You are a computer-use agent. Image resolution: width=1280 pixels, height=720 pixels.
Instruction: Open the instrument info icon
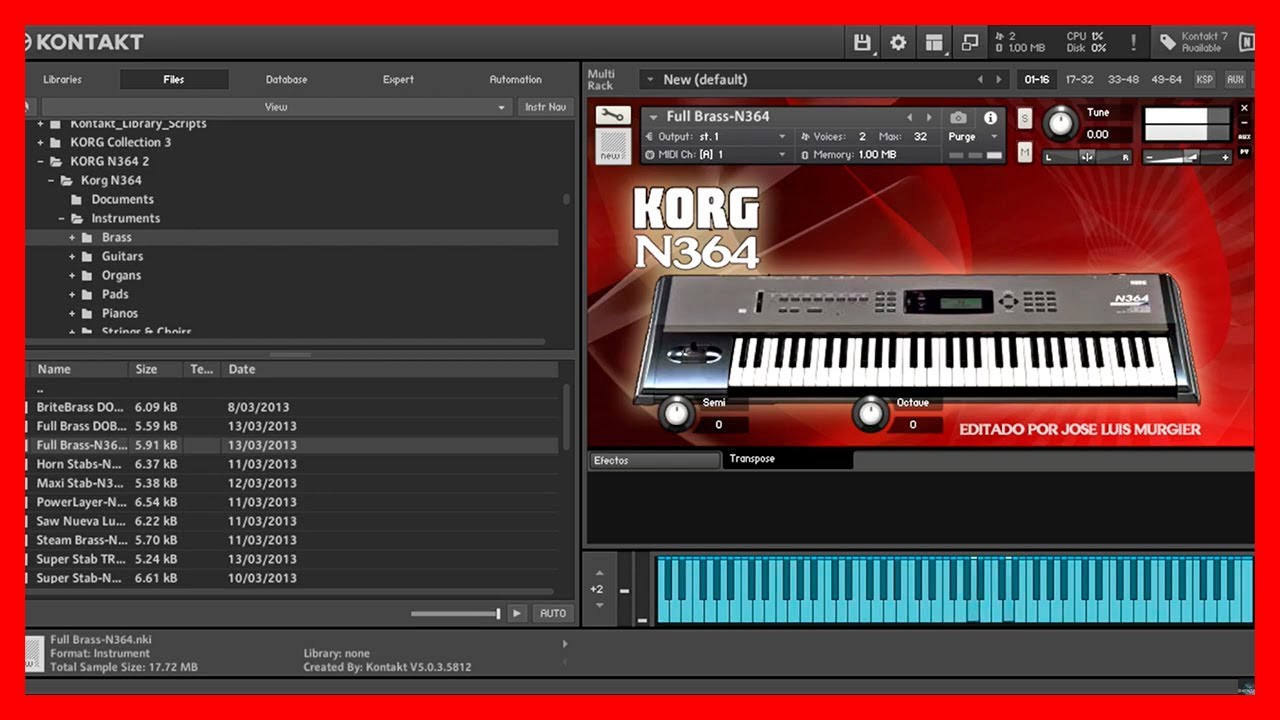[x=991, y=117]
